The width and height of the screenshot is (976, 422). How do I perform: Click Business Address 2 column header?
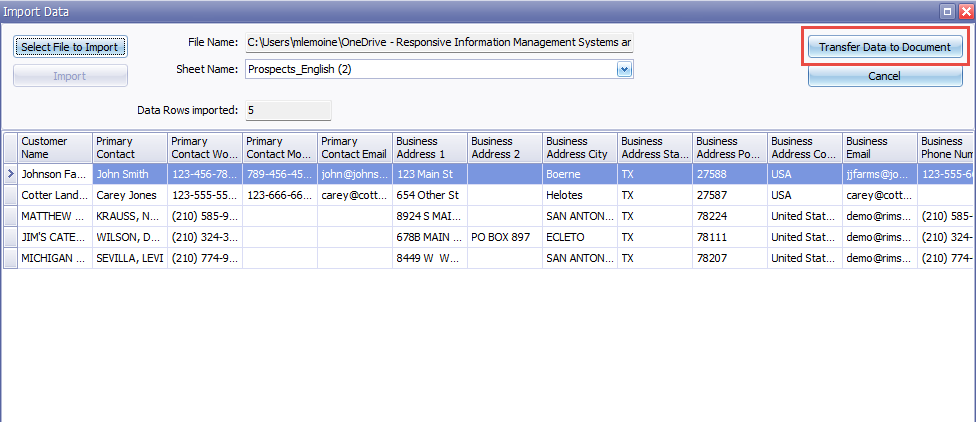coord(505,148)
